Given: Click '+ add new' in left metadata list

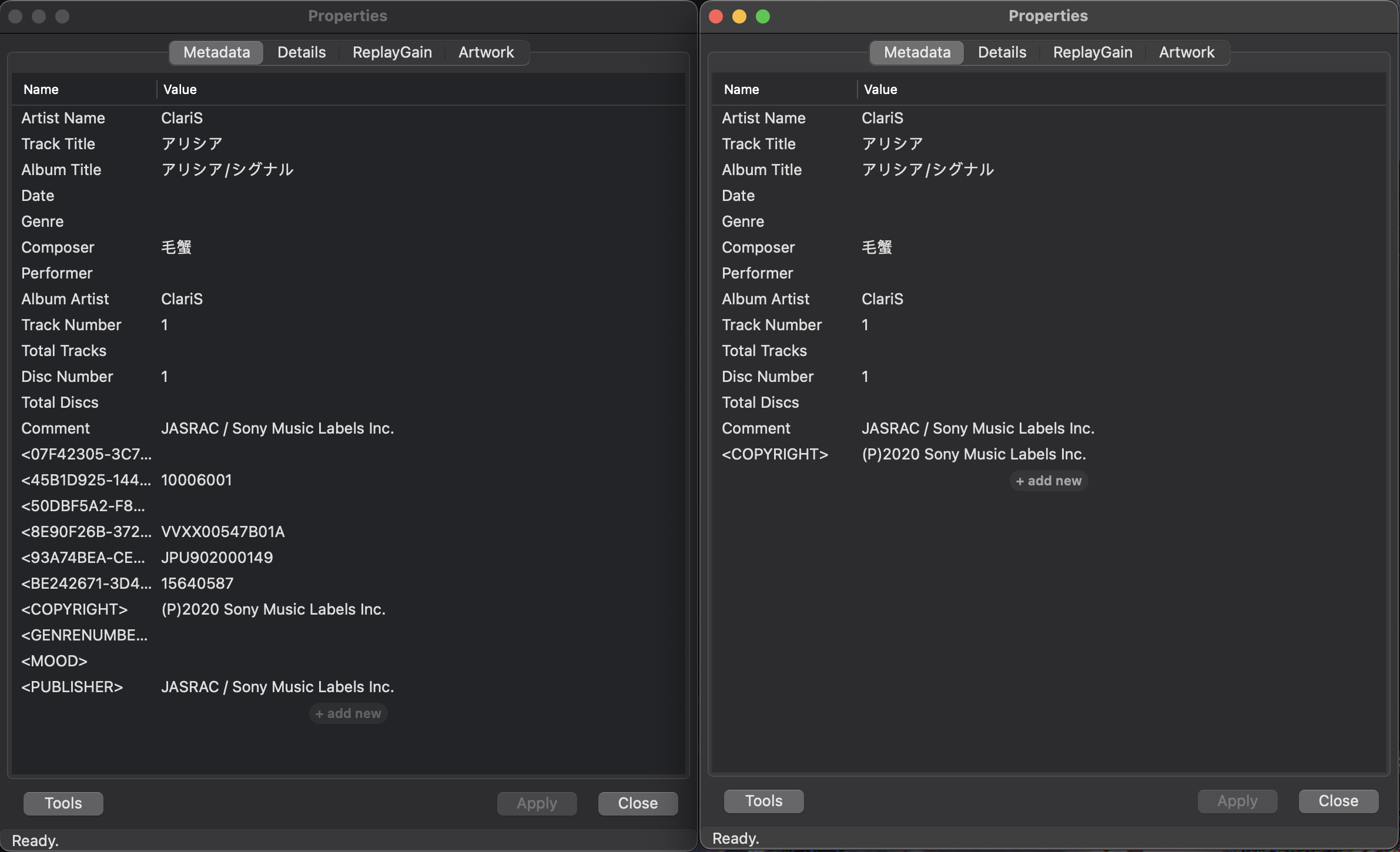Looking at the screenshot, I should pos(348,713).
